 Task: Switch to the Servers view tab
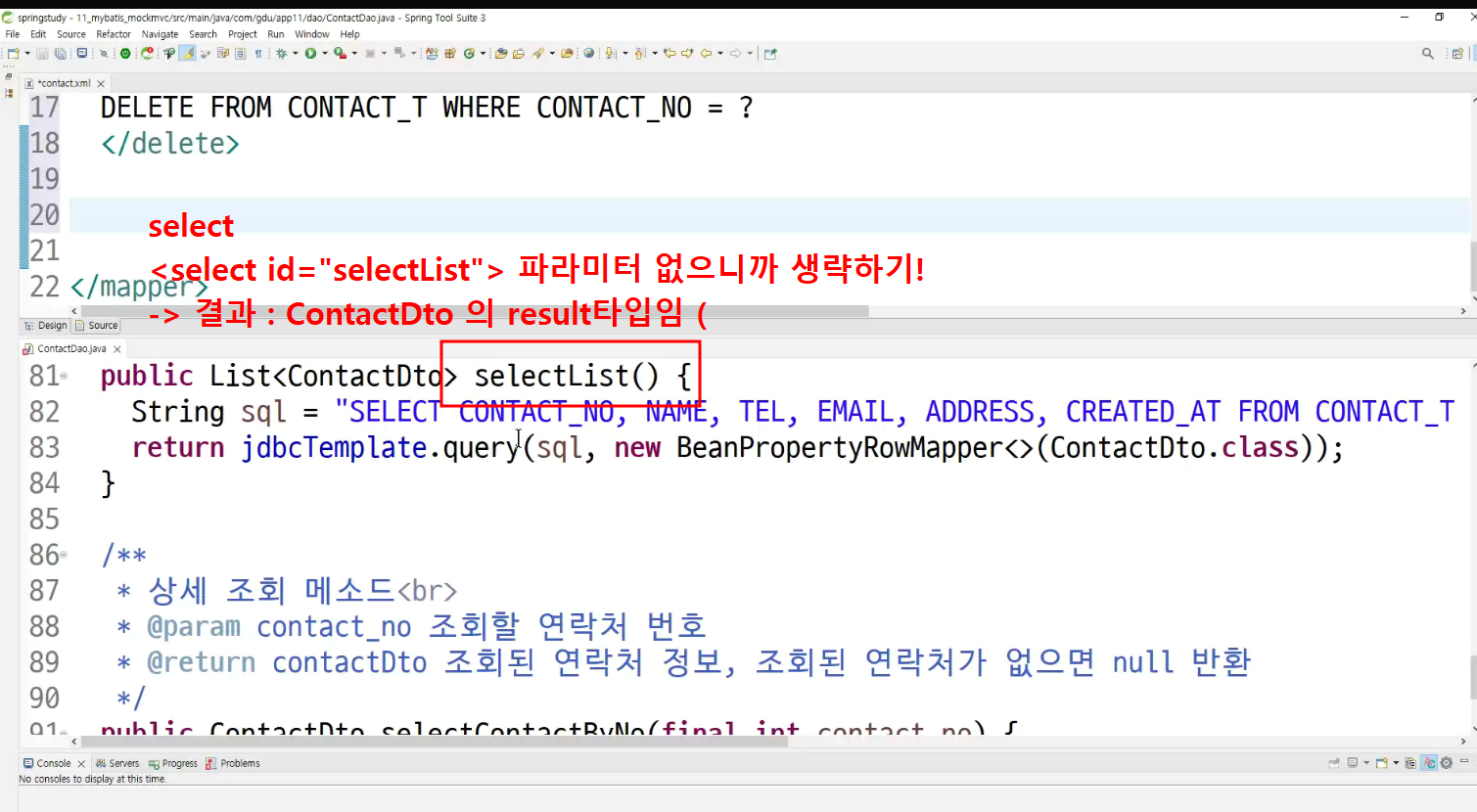tap(117, 763)
